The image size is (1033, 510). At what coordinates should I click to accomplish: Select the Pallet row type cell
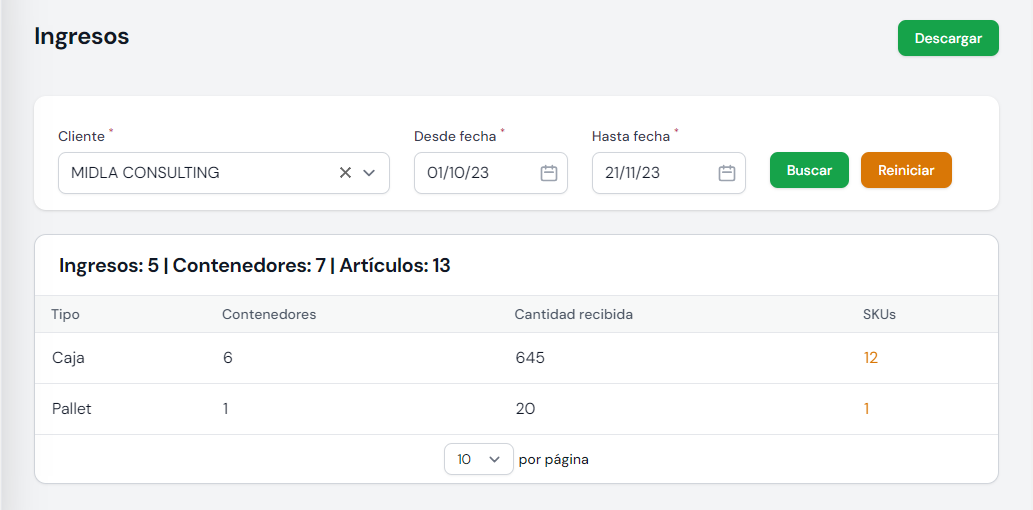tap(71, 409)
